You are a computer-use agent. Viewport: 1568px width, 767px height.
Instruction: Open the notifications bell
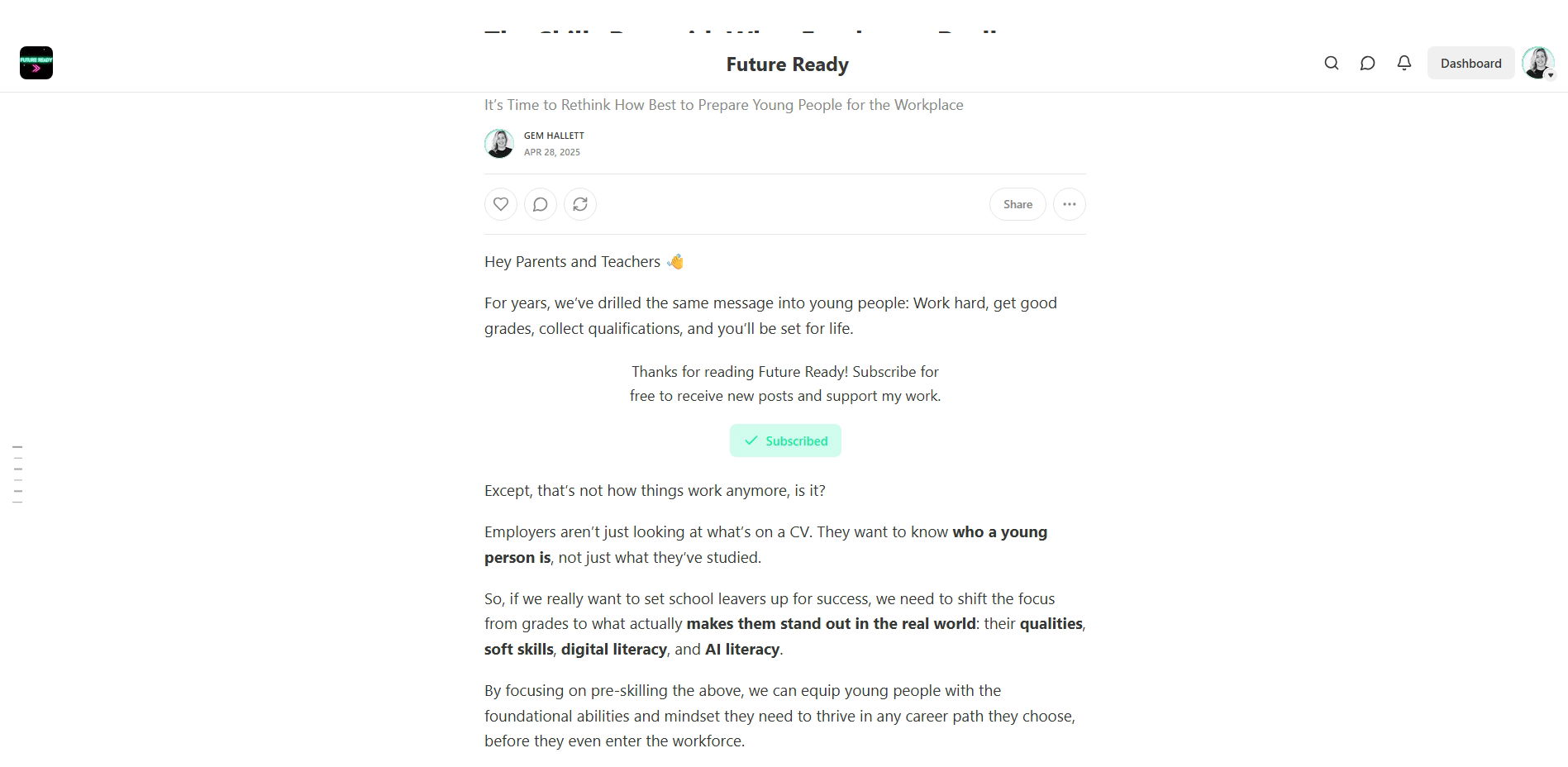[1404, 63]
